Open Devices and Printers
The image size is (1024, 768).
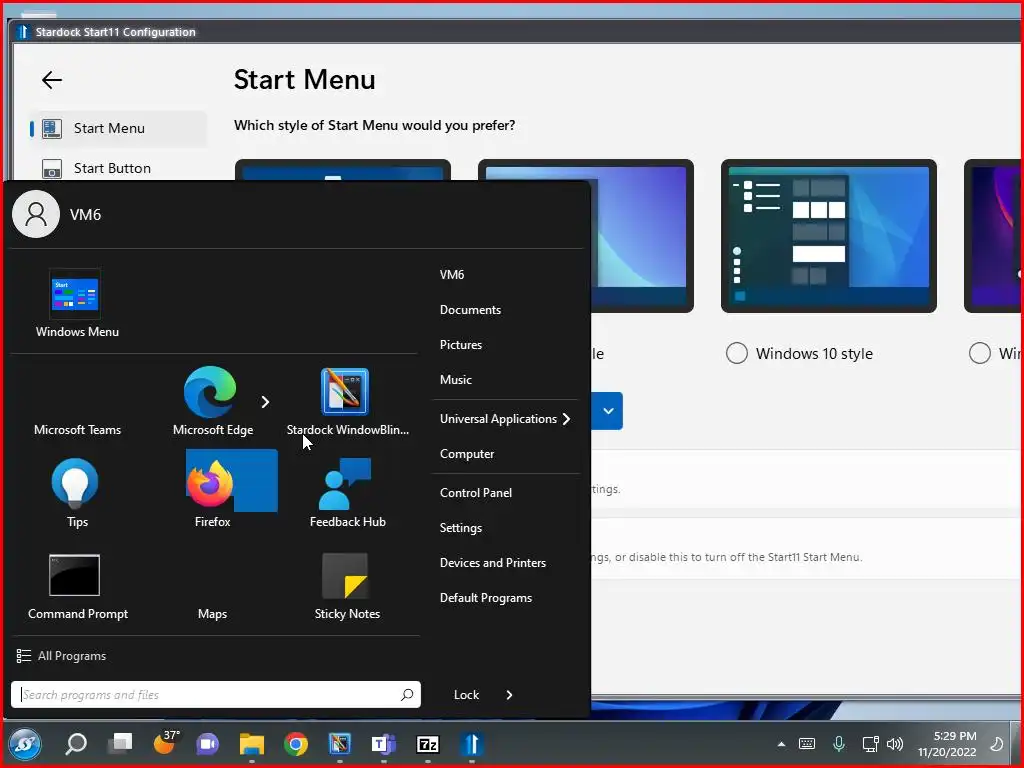[493, 563]
